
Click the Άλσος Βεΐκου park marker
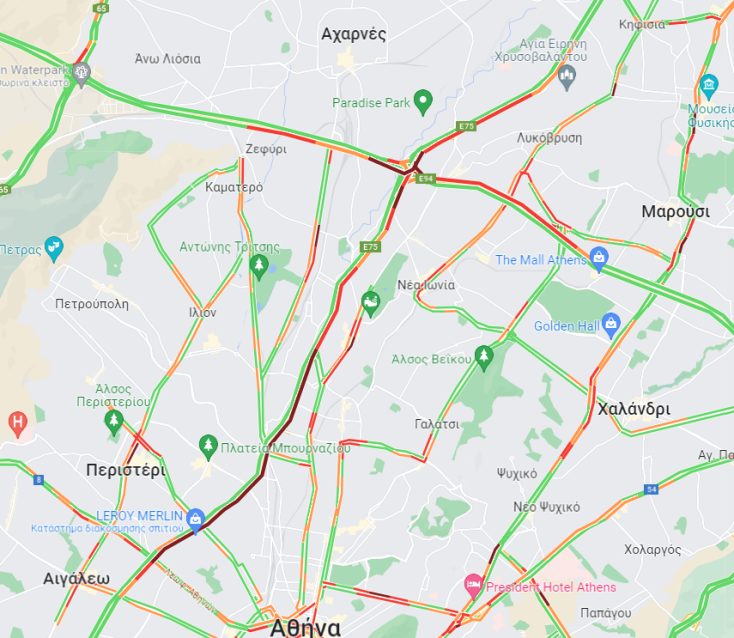(x=484, y=358)
